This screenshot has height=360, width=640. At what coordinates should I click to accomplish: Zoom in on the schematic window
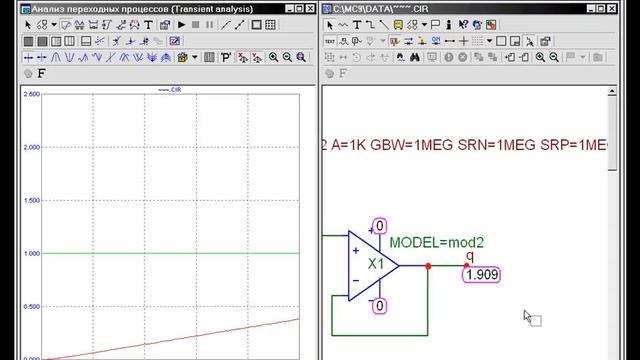pos(540,58)
